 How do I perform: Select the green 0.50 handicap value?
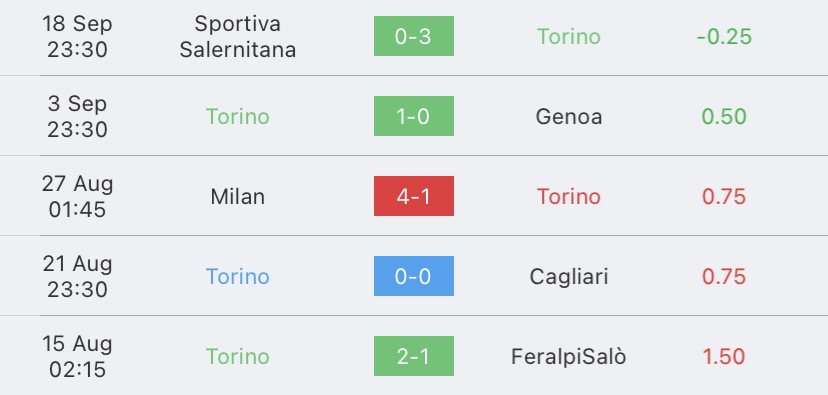pyautogui.click(x=724, y=117)
